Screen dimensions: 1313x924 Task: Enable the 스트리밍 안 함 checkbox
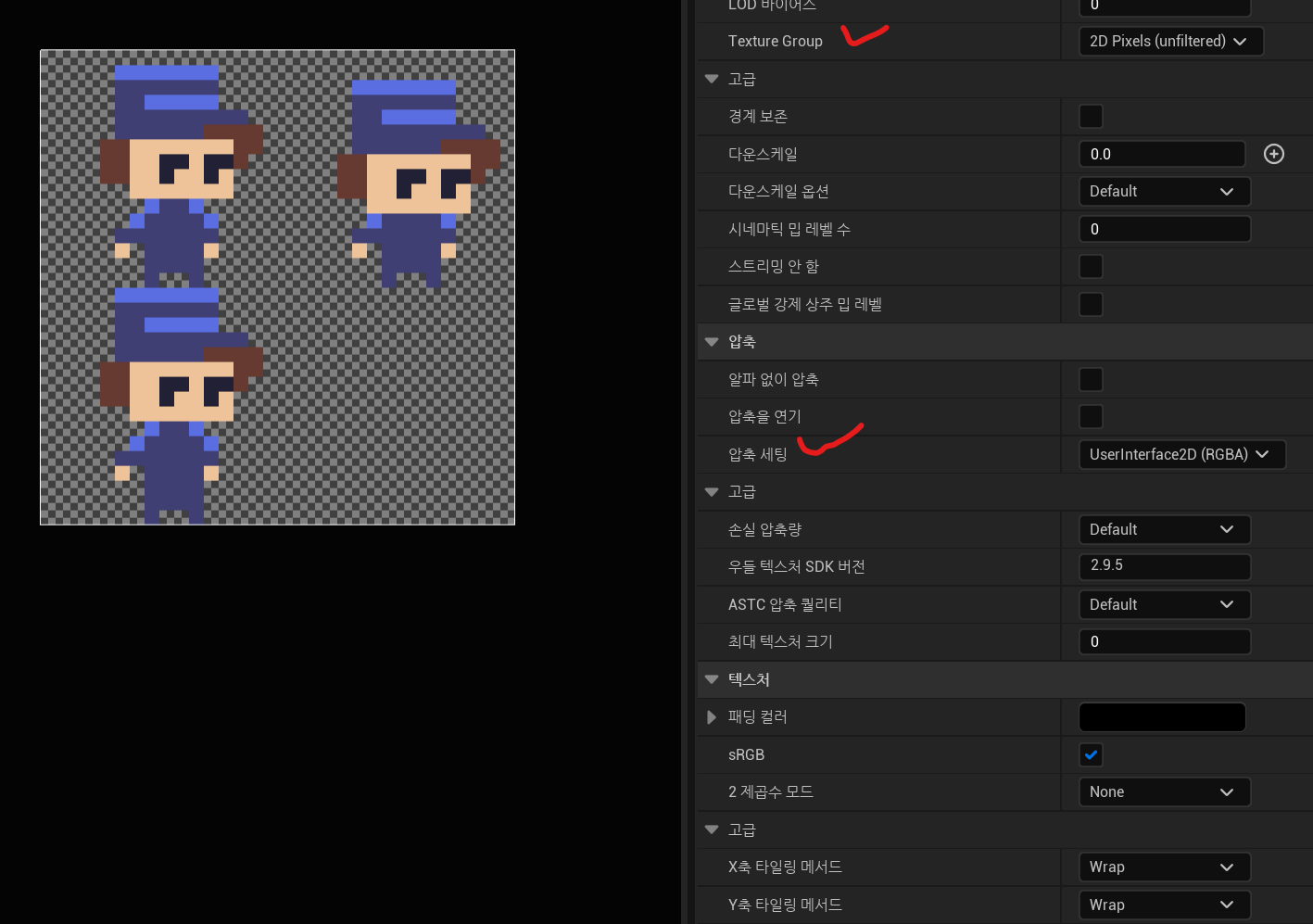pos(1092,267)
